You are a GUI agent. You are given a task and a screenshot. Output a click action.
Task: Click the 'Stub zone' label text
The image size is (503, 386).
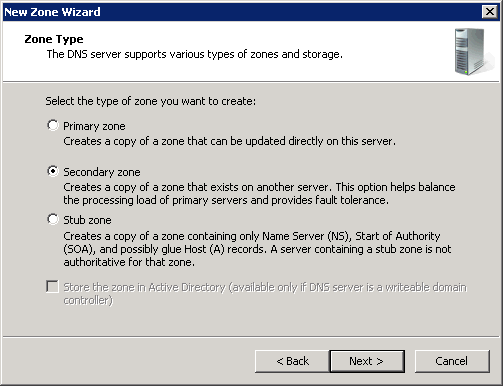pyautogui.click(x=87, y=220)
